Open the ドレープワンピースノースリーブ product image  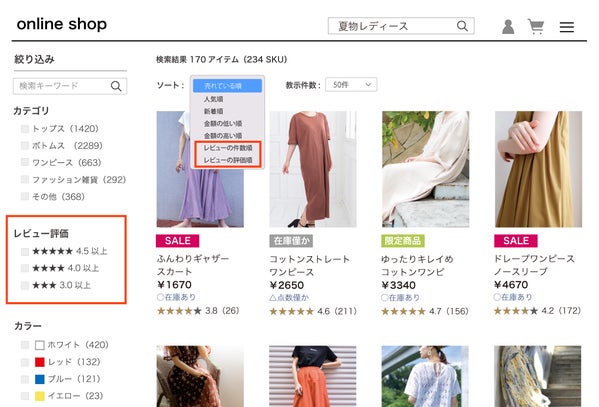coord(538,169)
